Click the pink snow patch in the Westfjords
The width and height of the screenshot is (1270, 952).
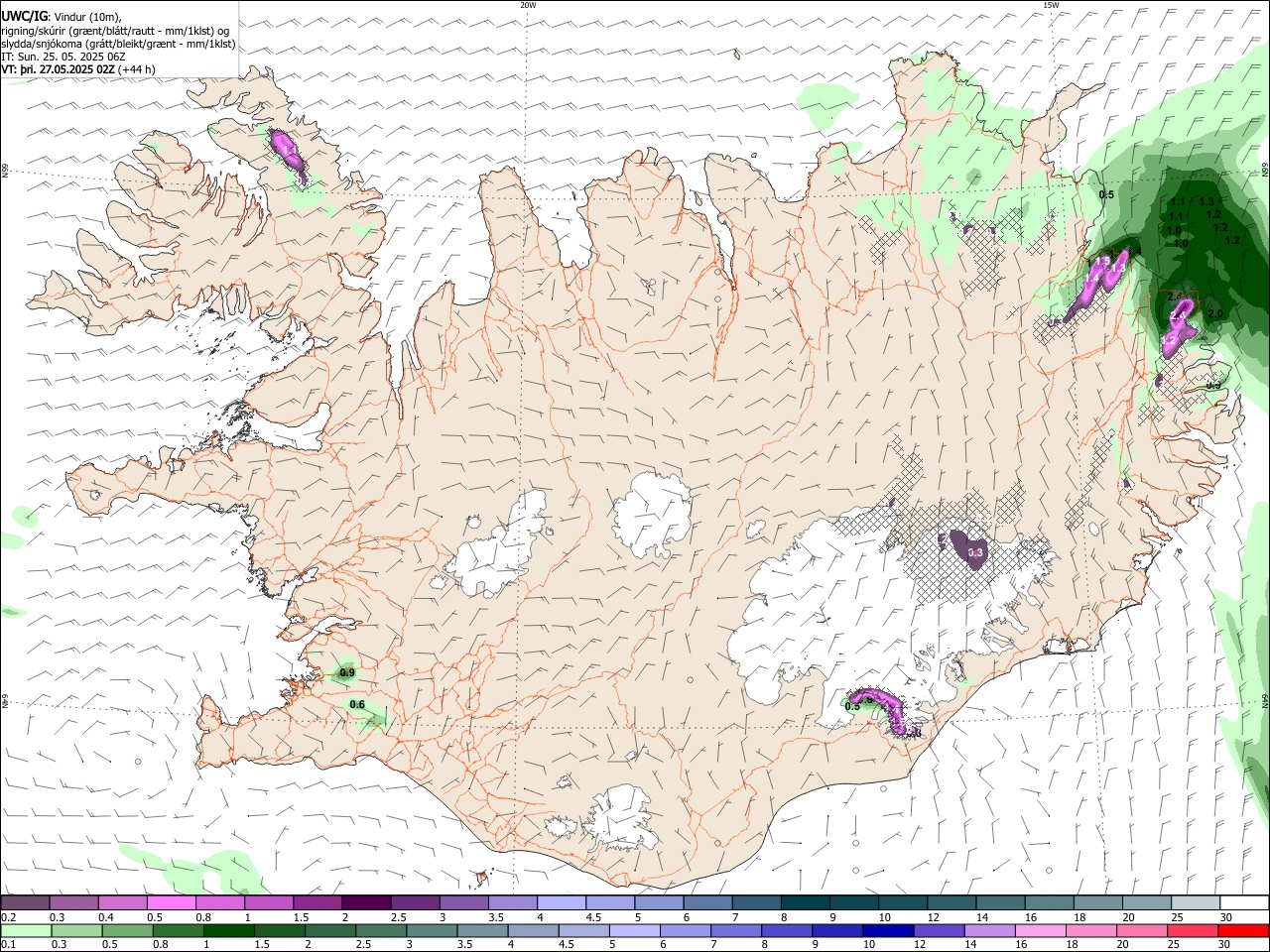pos(290,151)
